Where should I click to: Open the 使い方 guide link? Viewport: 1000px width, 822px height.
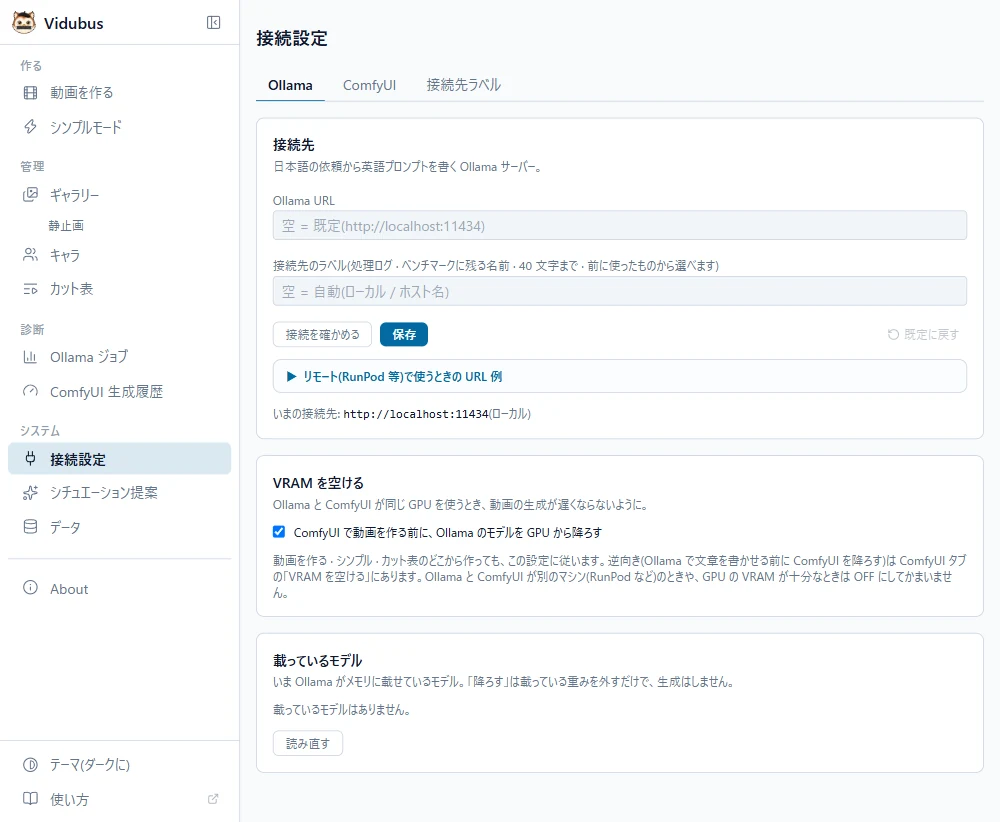tap(119, 798)
